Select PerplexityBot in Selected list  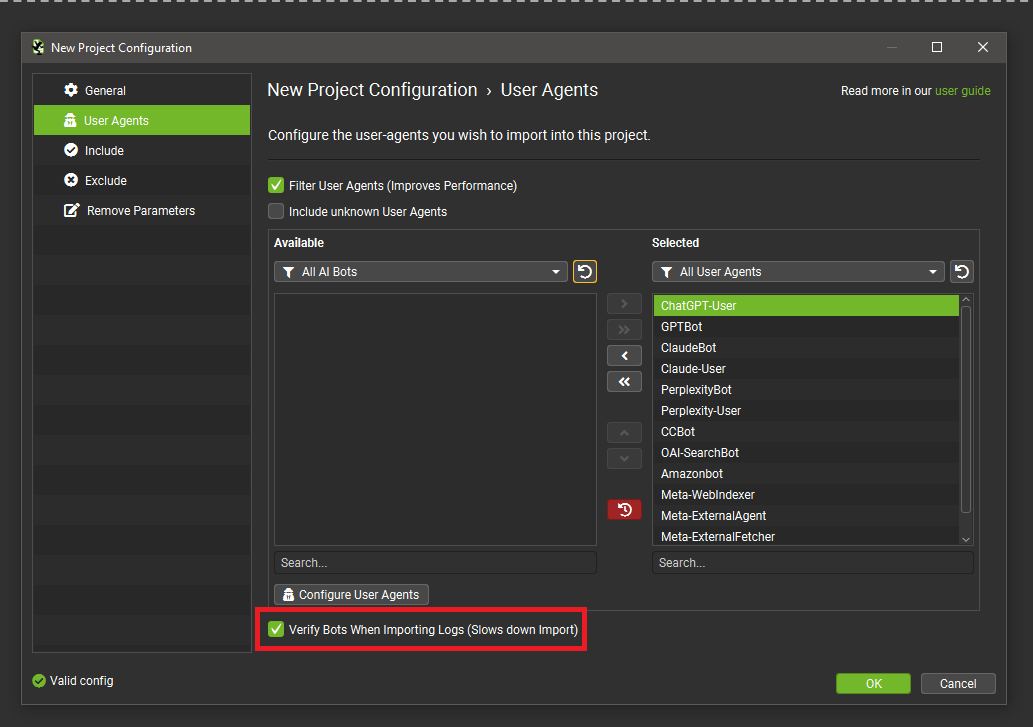pyautogui.click(x=806, y=390)
